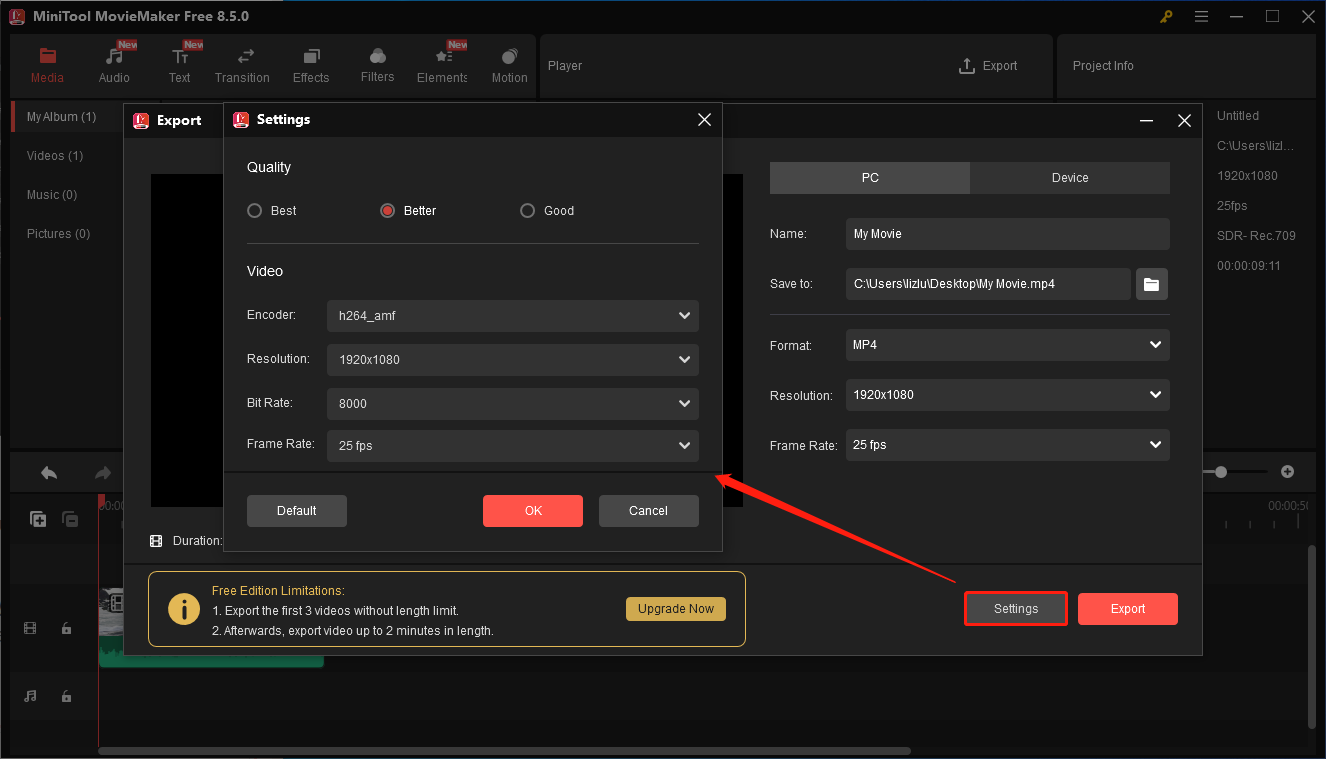
Task: Lock the video track
Action: click(66, 628)
